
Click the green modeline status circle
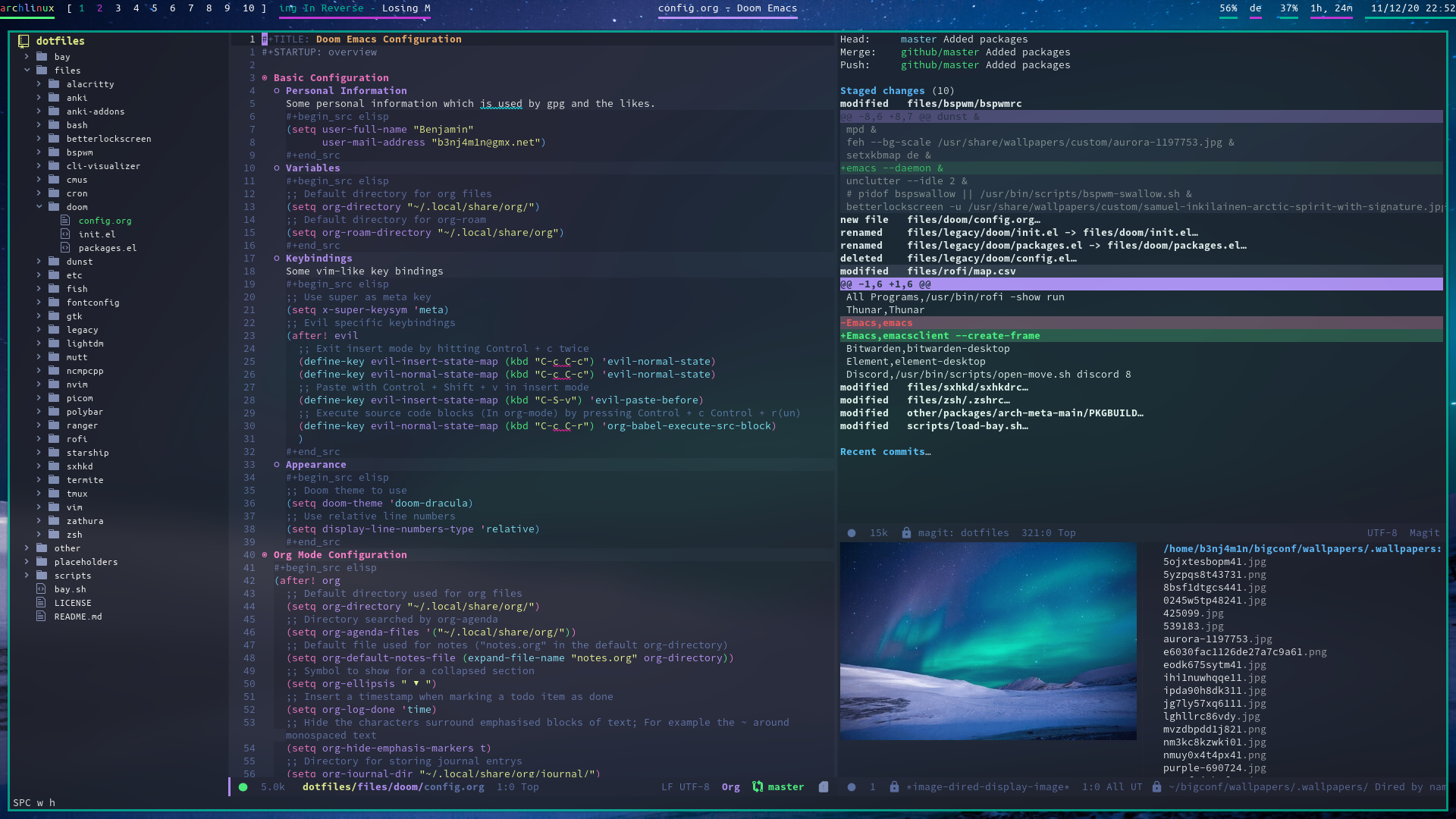point(243,787)
